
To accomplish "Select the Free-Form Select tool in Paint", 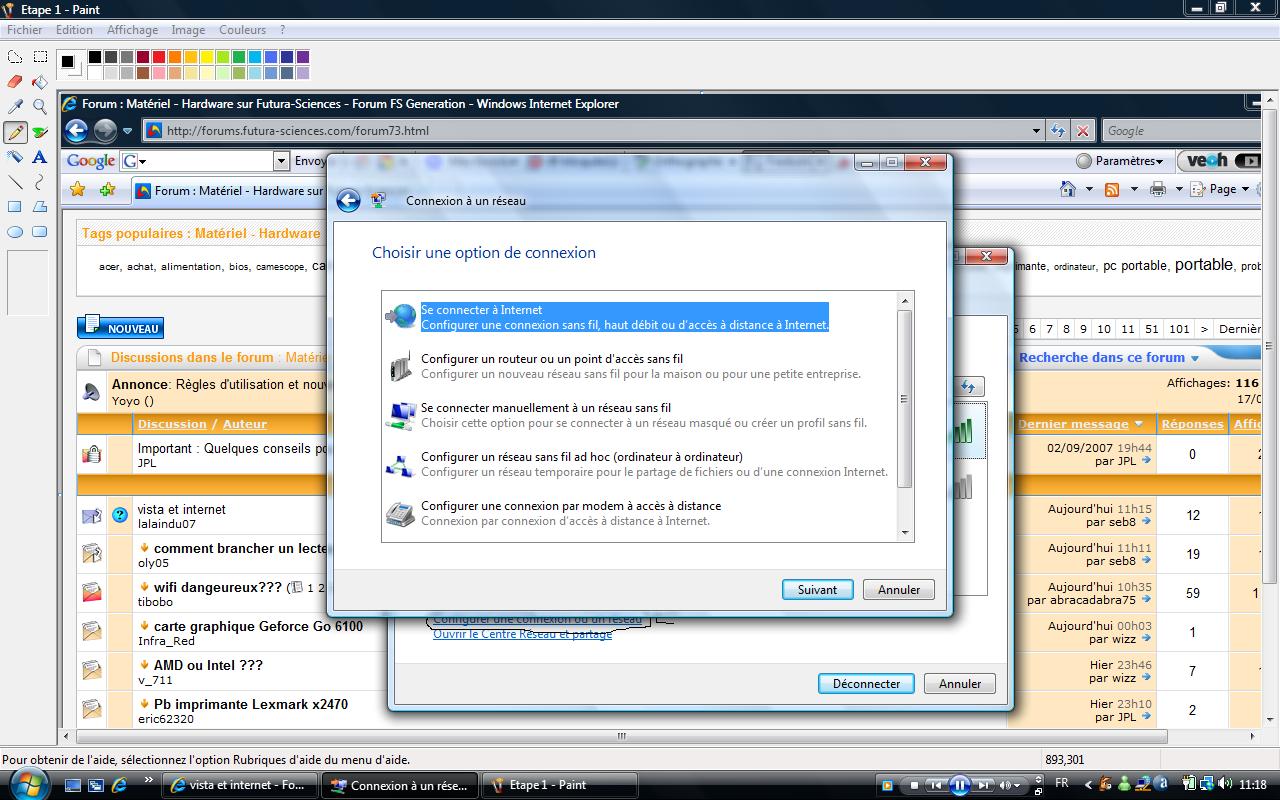I will click(x=15, y=57).
